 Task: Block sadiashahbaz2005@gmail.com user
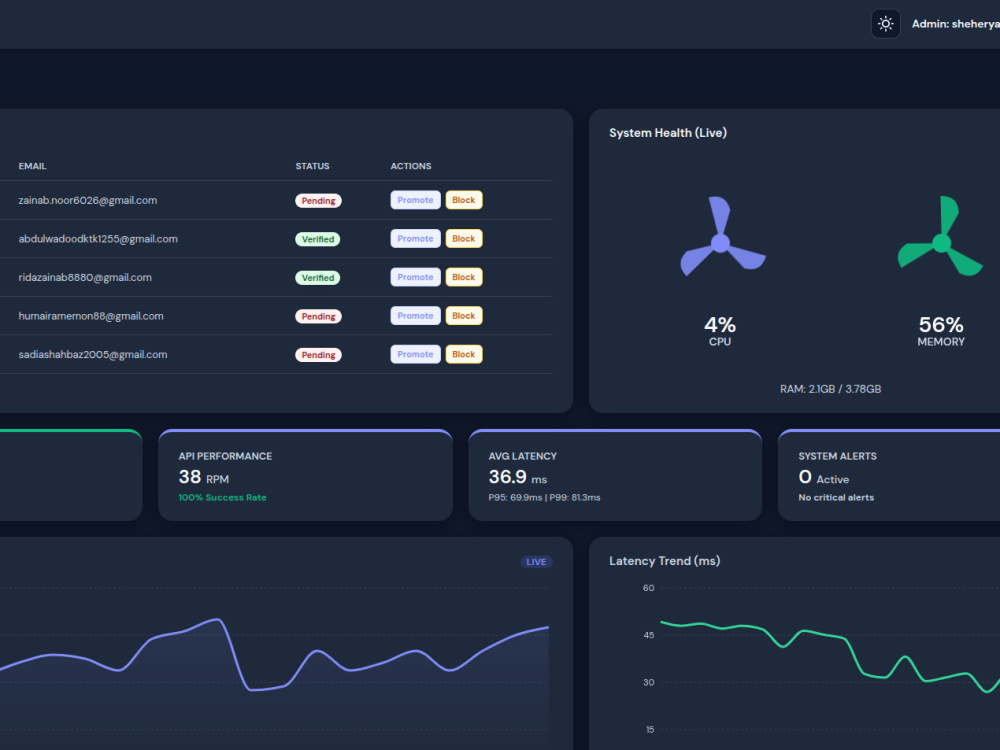point(464,355)
